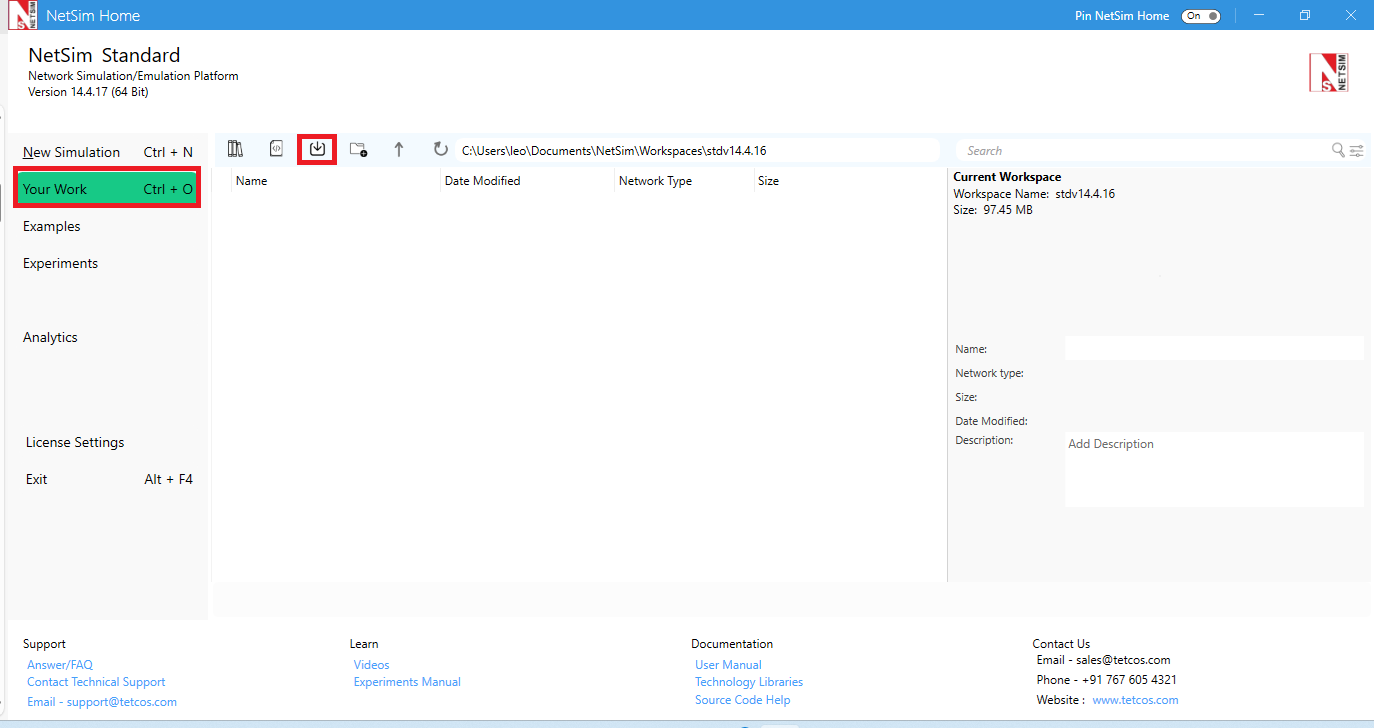Screen dimensions: 1374x728
Task: Open the Experiments Manual link
Action: pos(407,682)
